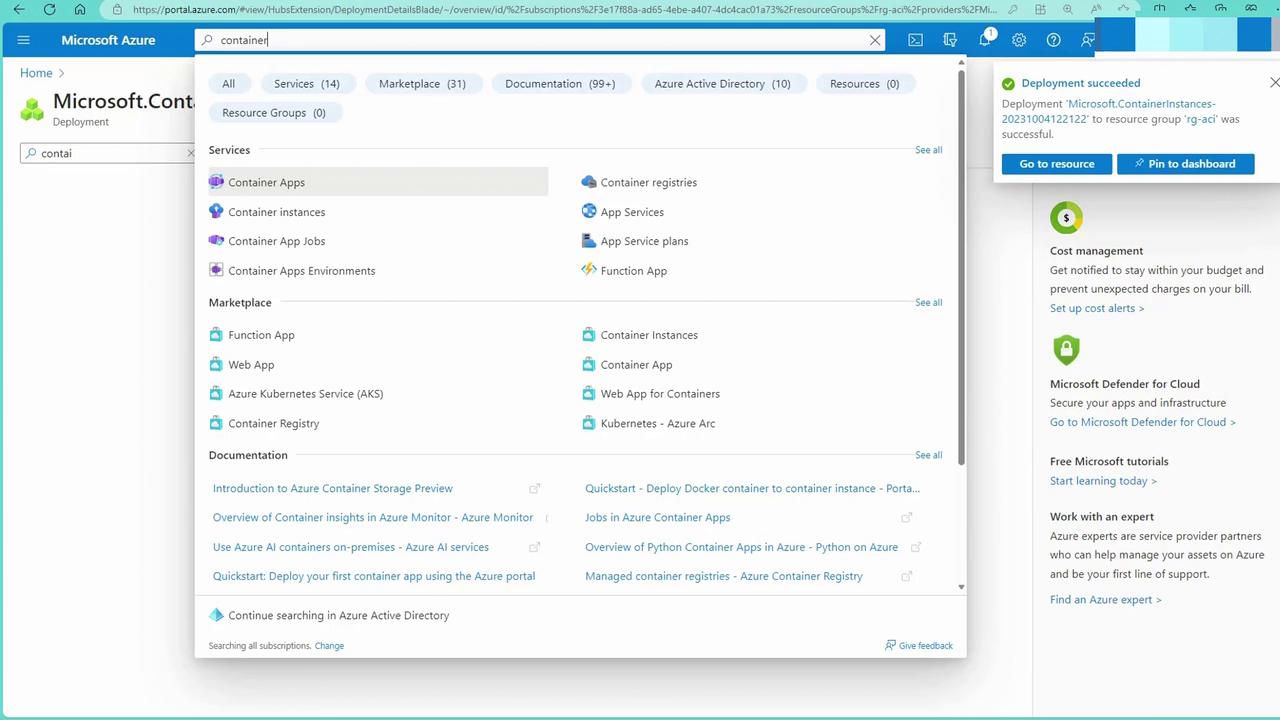See all Marketplace results
The image size is (1280, 720).
[x=928, y=302]
